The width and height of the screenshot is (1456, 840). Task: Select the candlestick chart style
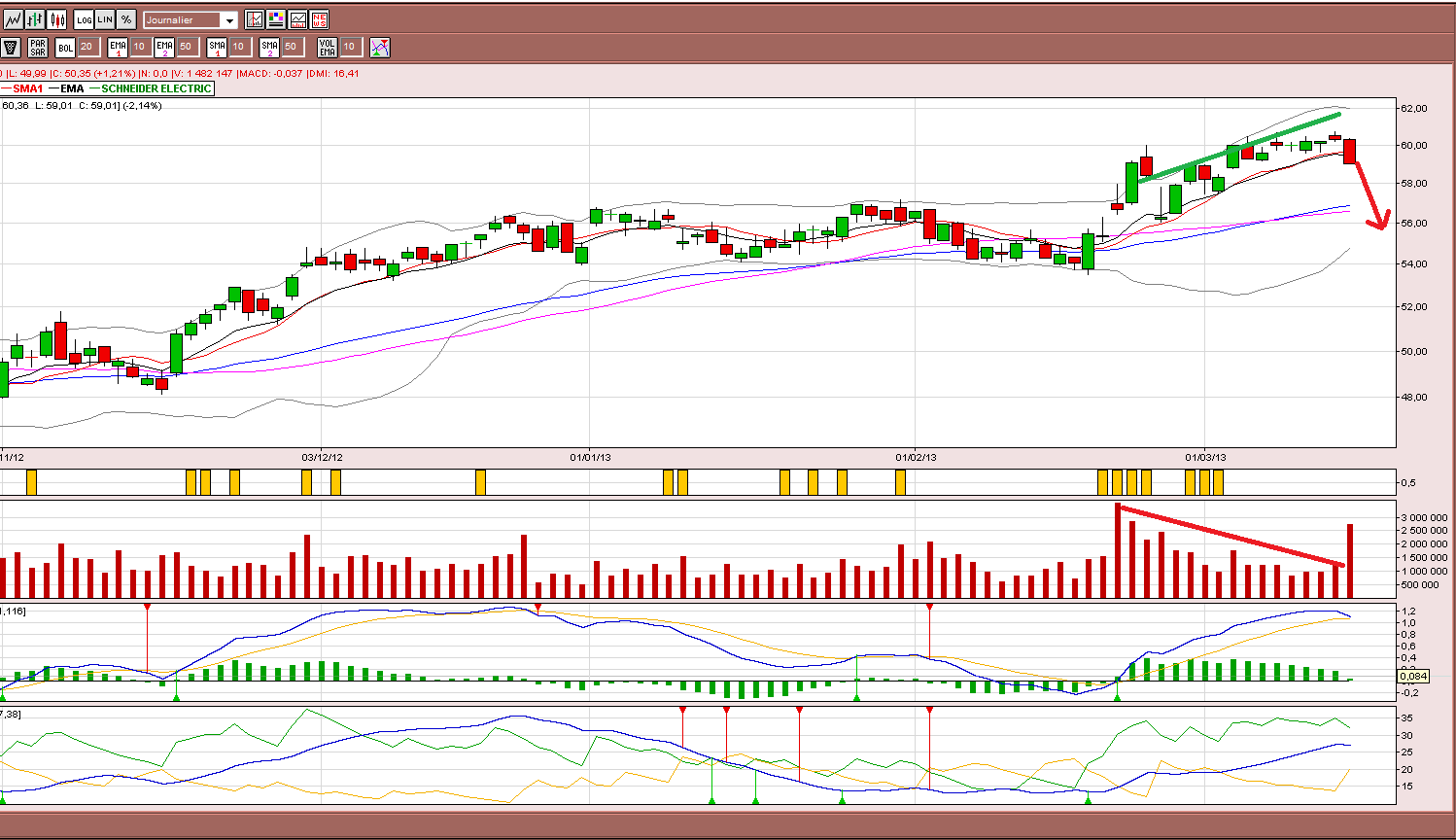point(57,19)
